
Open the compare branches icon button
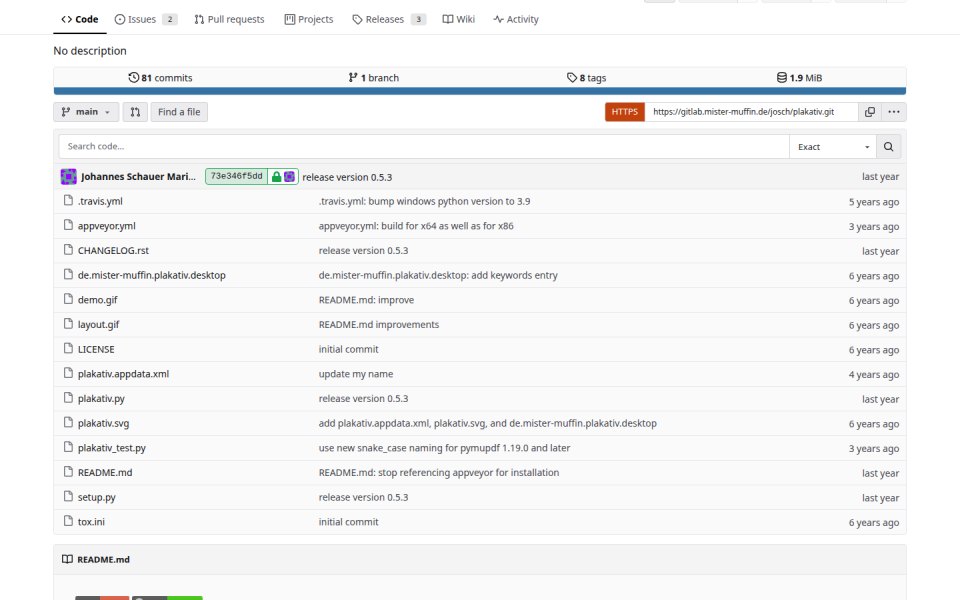tap(135, 112)
